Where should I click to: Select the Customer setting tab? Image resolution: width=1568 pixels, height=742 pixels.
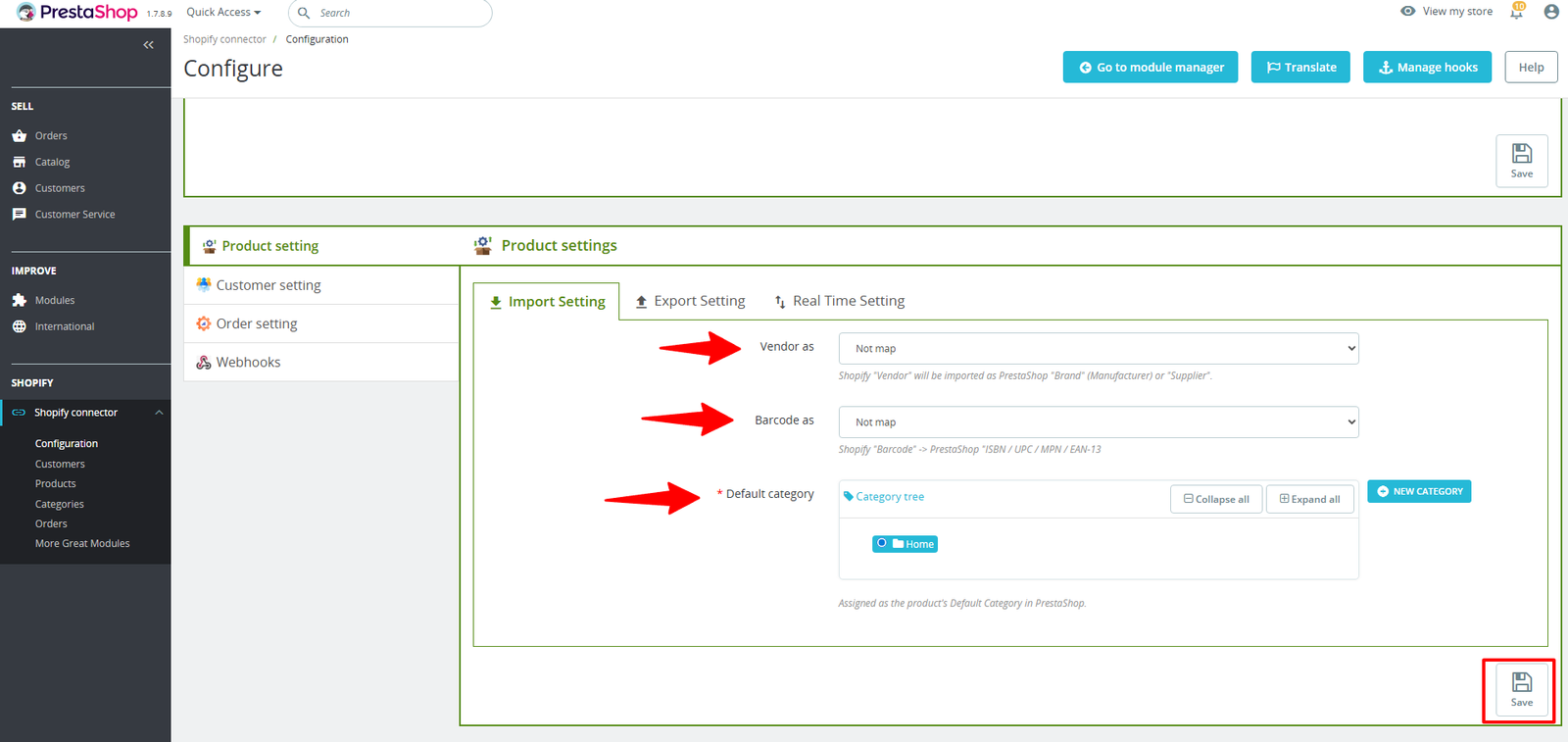321,285
